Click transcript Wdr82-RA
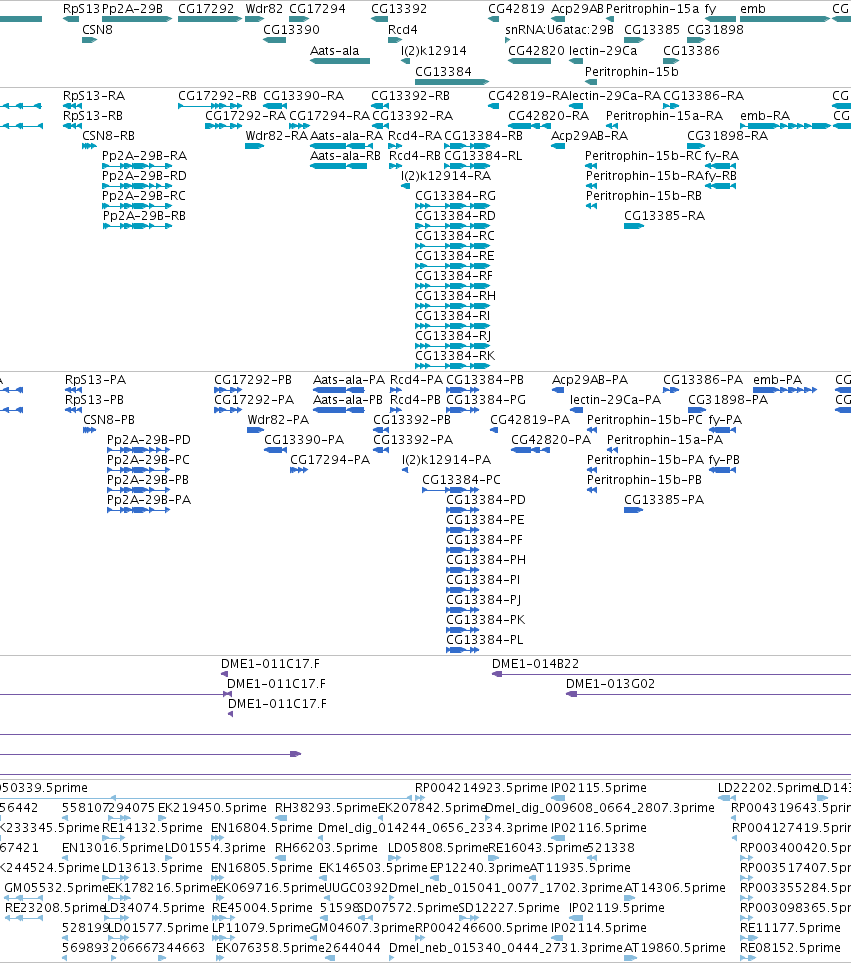Viewport: 851px width, 963px height. click(276, 136)
